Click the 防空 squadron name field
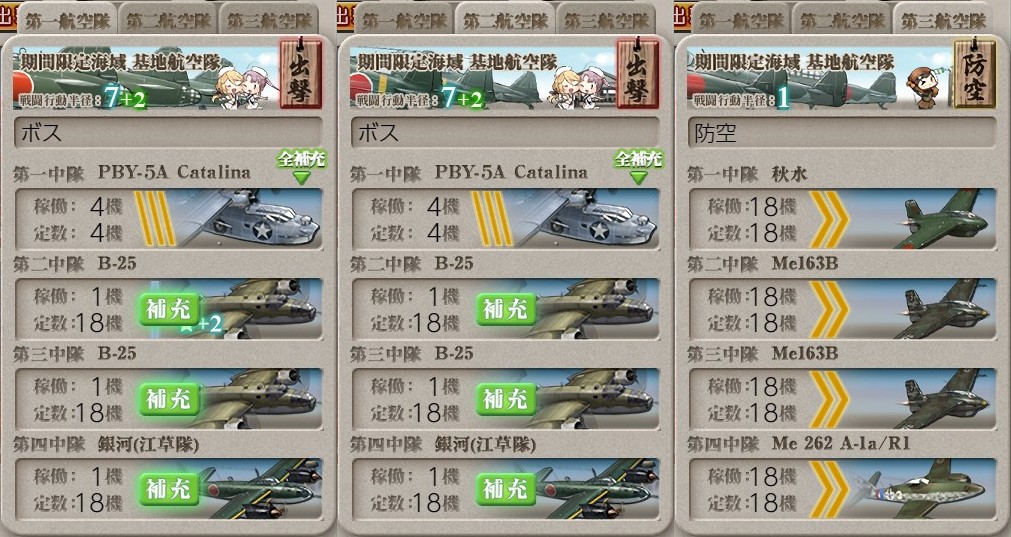 tap(842, 133)
